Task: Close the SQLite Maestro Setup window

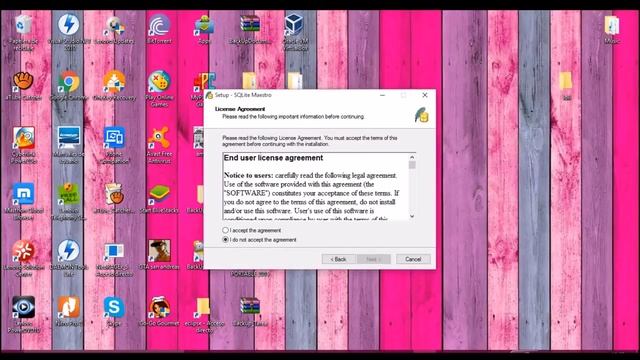Action: 424,95
